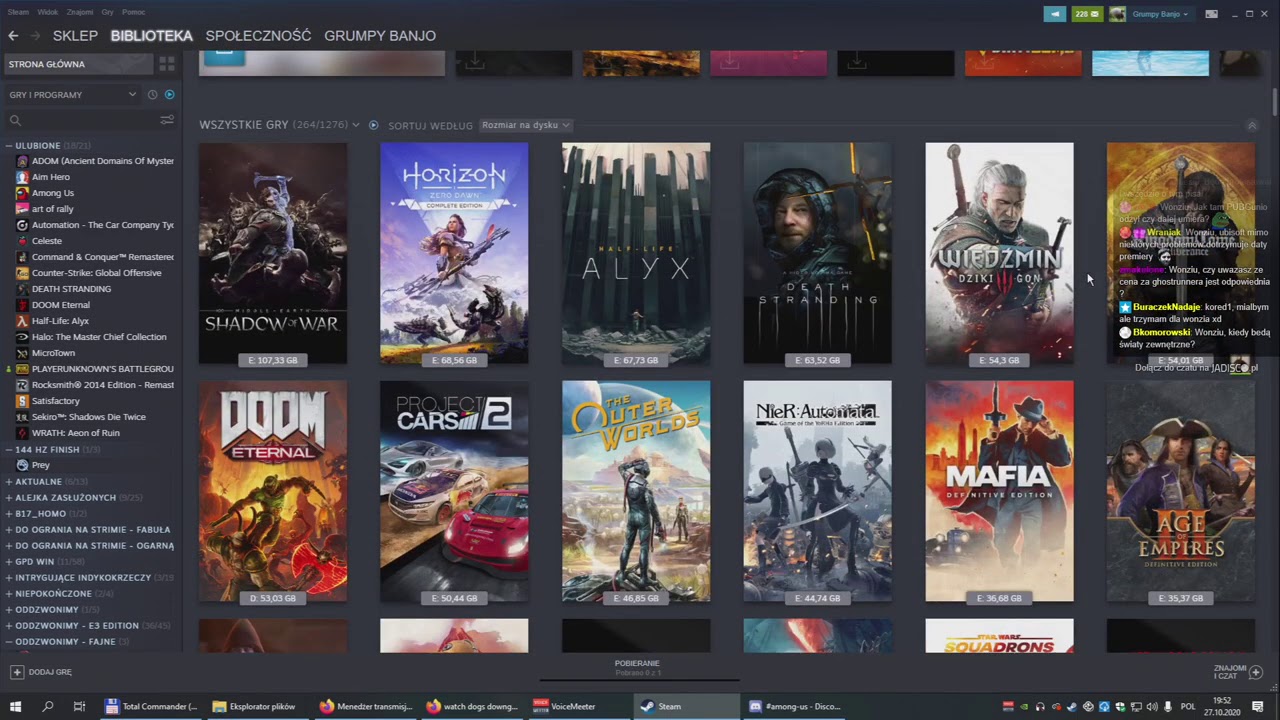Select Prey in the sidebar list

[x=40, y=465]
